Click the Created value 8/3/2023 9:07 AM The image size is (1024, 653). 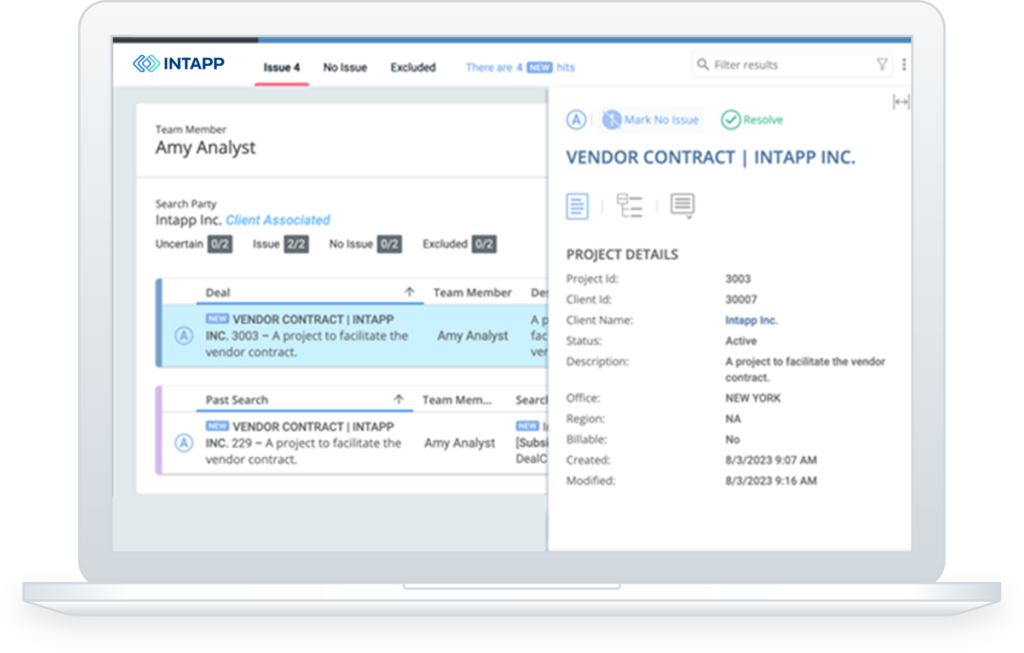pyautogui.click(x=771, y=460)
